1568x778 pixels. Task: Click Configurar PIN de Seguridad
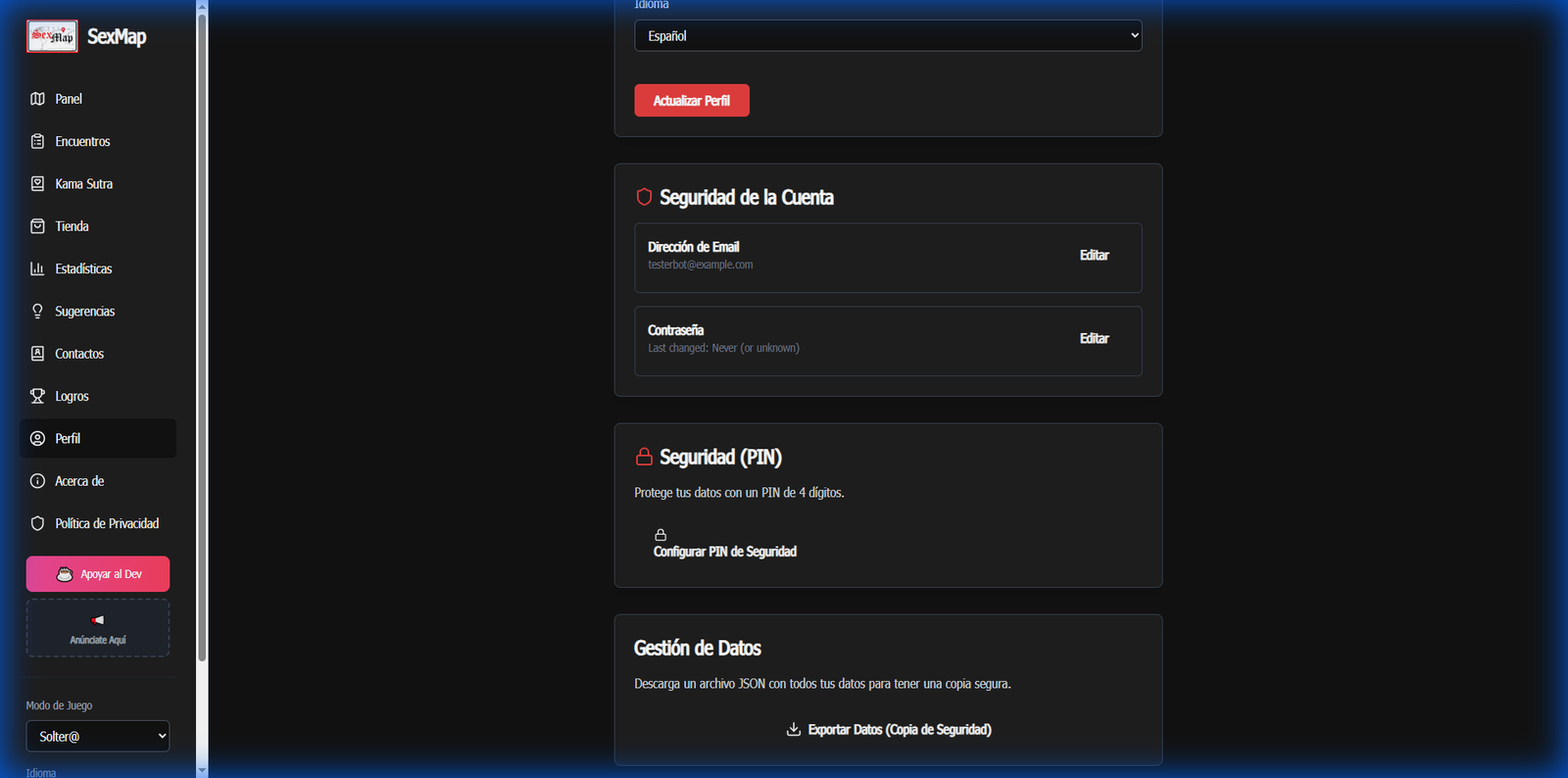724,544
